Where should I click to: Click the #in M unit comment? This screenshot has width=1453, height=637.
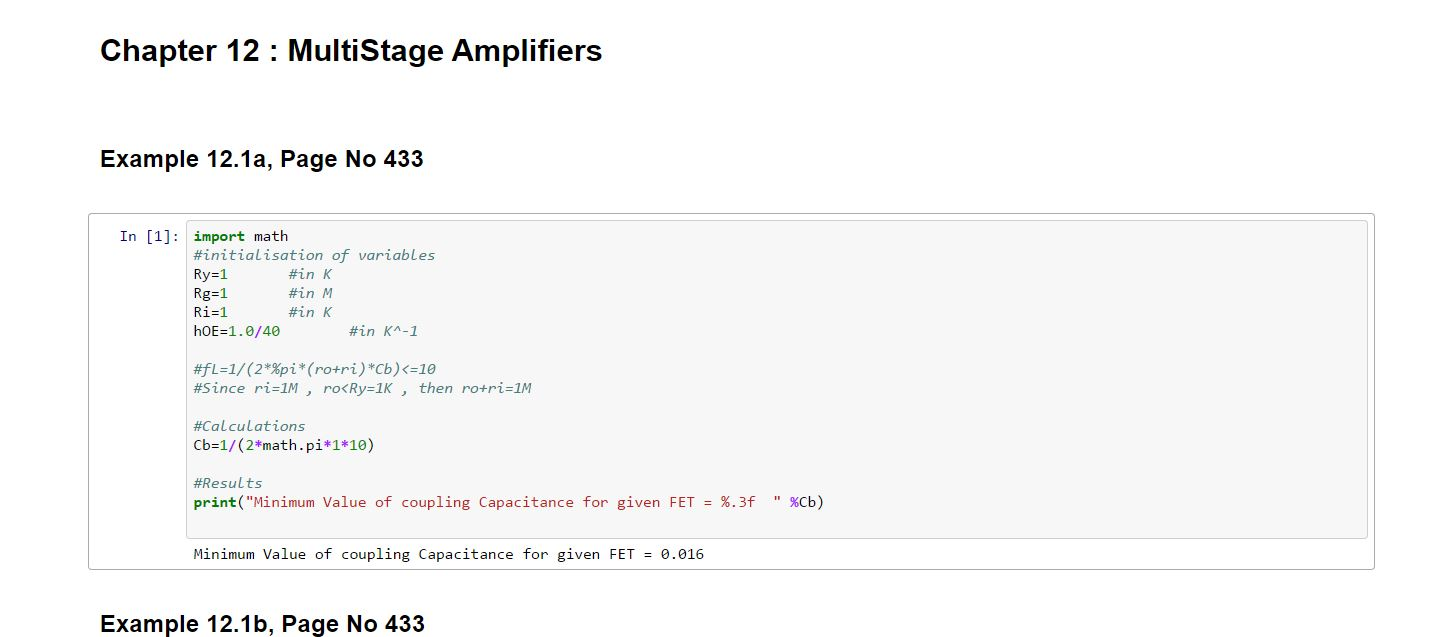click(x=310, y=293)
